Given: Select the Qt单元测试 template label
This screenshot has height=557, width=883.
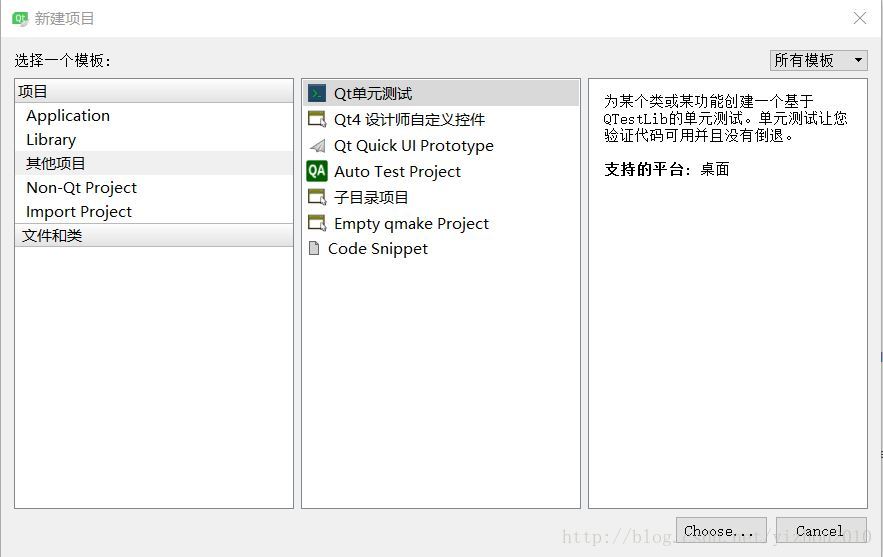Looking at the screenshot, I should (x=373, y=93).
